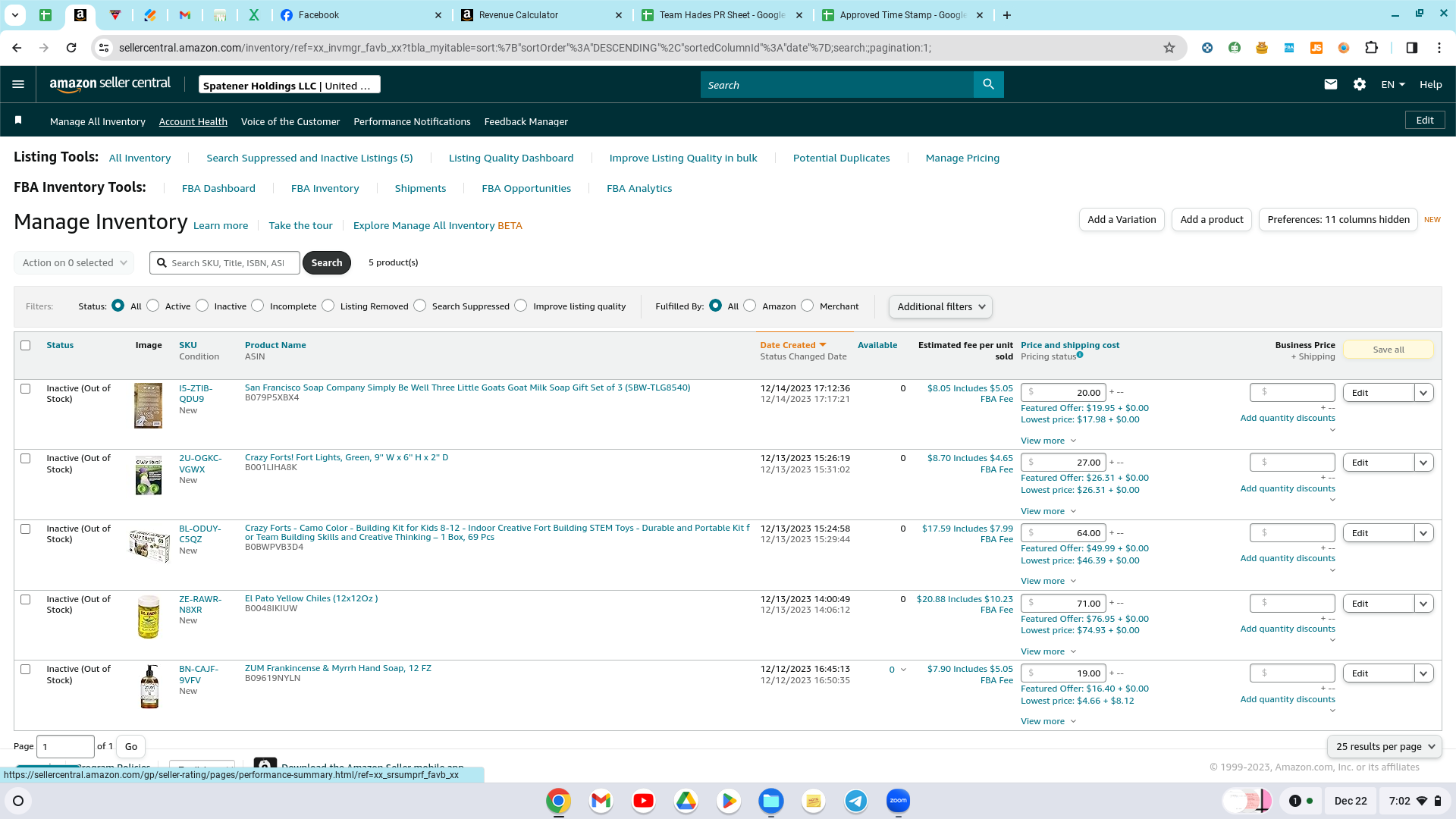Viewport: 1456px width, 819px height.
Task: Filter Fulfilled By Merchant radio
Action: pos(808,306)
